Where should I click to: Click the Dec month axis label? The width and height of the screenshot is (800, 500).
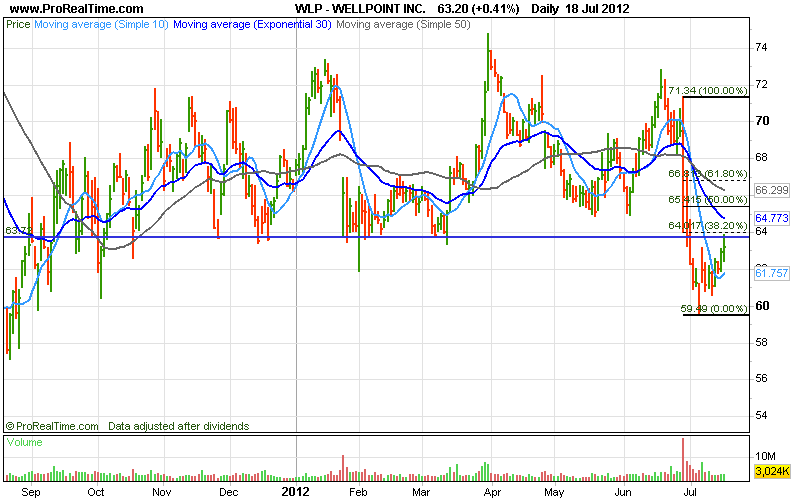pyautogui.click(x=229, y=492)
